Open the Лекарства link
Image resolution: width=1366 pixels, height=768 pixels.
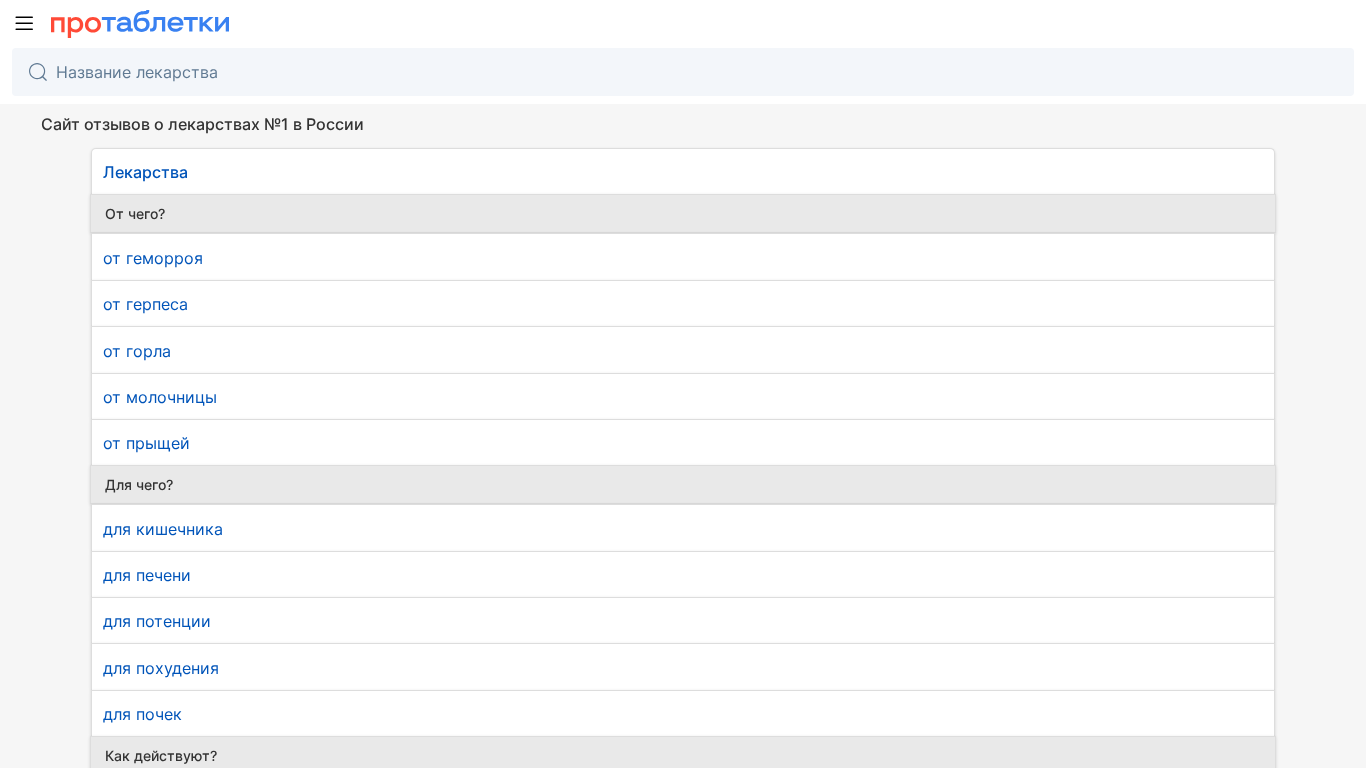pyautogui.click(x=145, y=172)
